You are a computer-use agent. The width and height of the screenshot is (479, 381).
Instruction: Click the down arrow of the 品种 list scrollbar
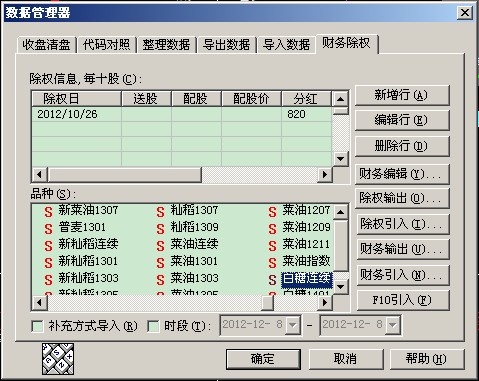point(341,286)
